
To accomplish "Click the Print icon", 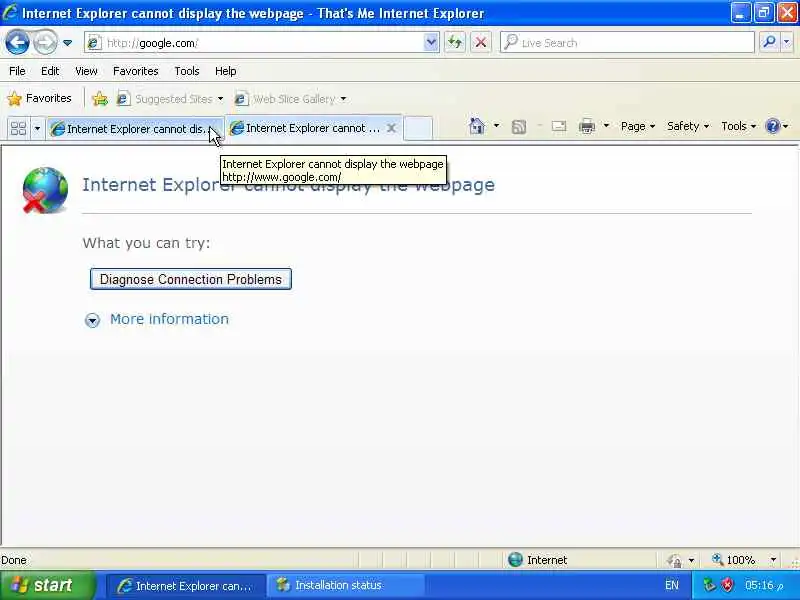I will pyautogui.click(x=587, y=126).
